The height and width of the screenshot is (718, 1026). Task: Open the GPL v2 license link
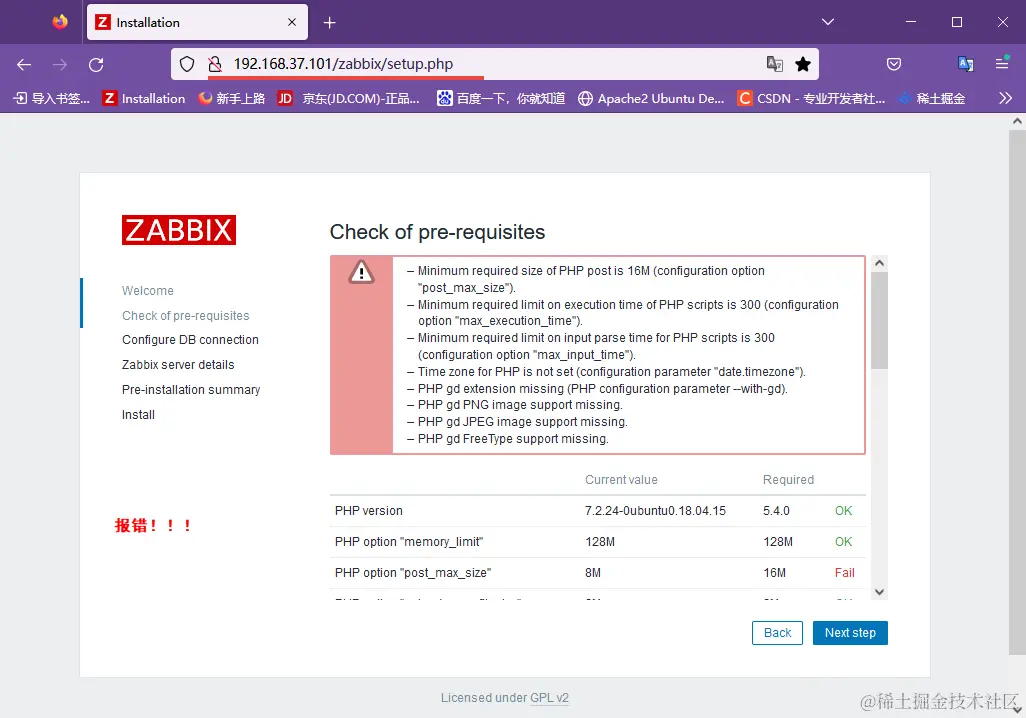pyautogui.click(x=549, y=698)
